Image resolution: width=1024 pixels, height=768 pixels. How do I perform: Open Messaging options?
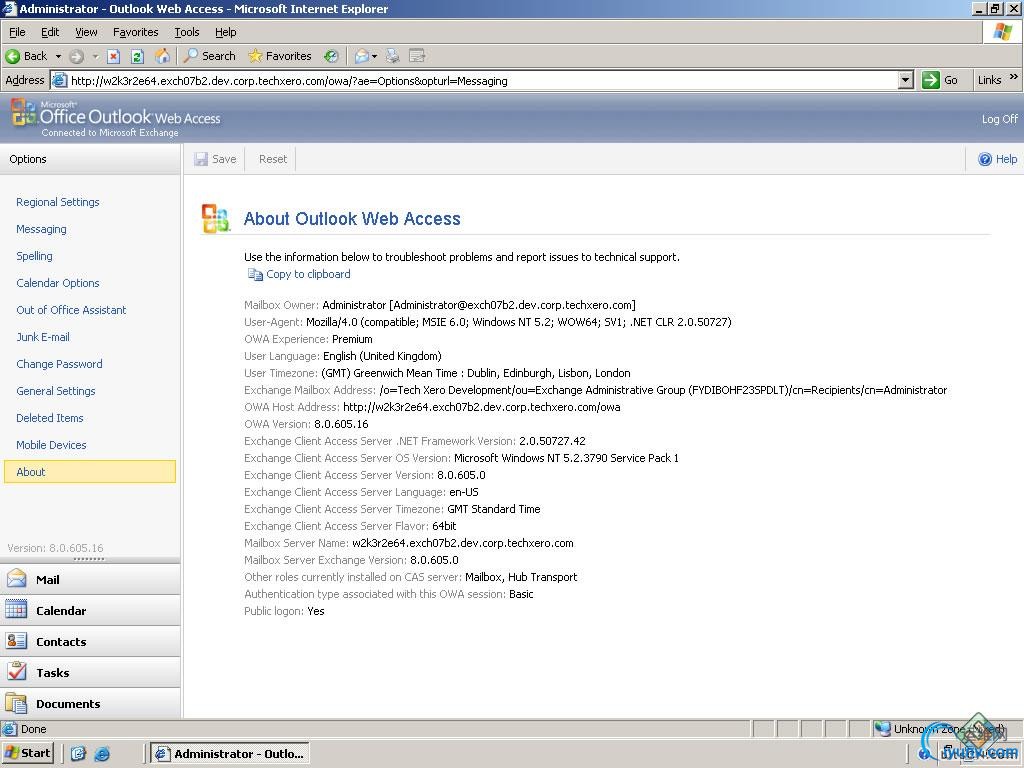tap(41, 229)
